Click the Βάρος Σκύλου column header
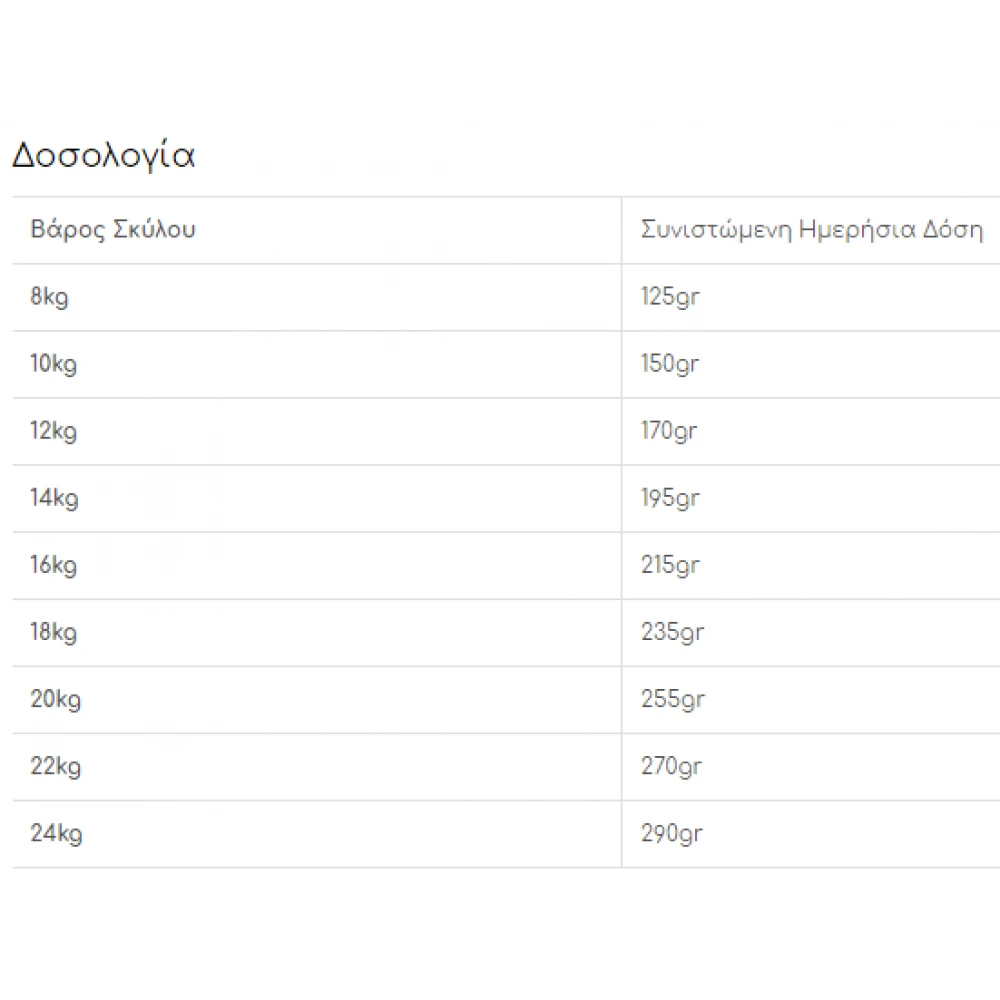The image size is (1000, 1000). tap(113, 230)
